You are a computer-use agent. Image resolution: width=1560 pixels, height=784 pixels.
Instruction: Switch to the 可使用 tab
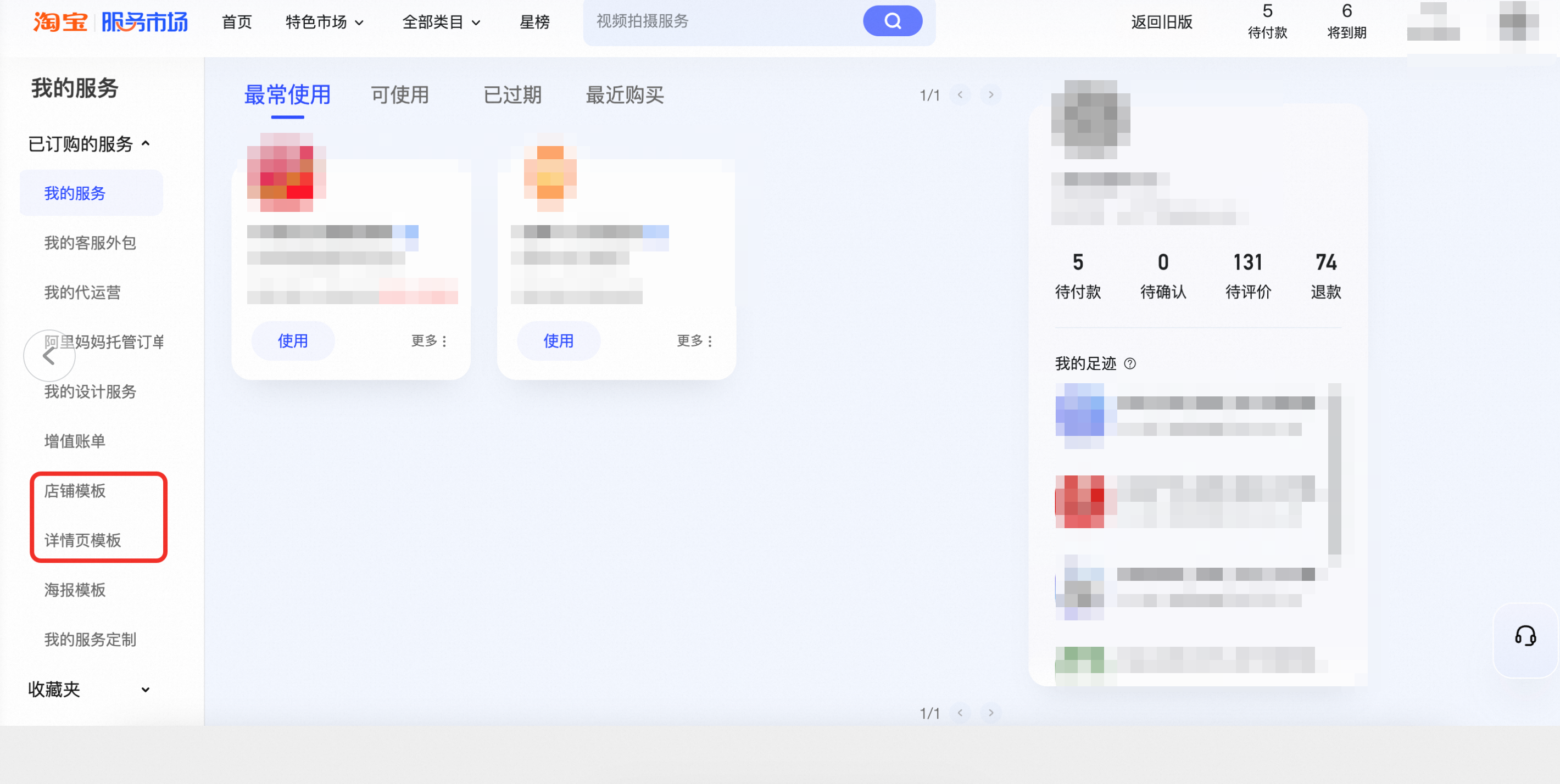click(x=400, y=95)
